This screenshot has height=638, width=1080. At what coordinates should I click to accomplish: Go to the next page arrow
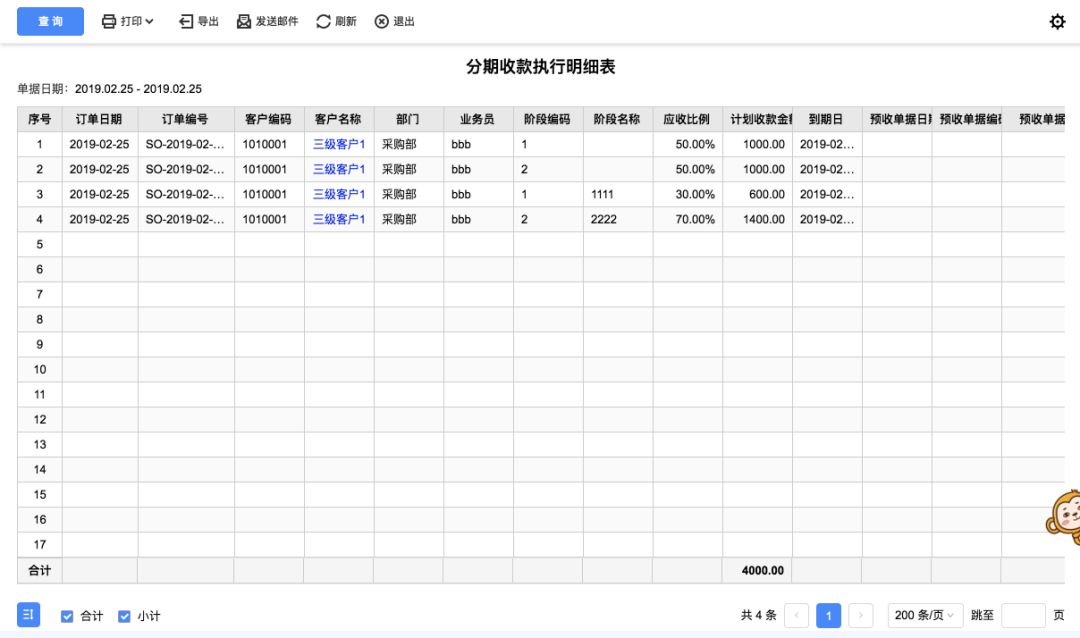click(x=861, y=615)
